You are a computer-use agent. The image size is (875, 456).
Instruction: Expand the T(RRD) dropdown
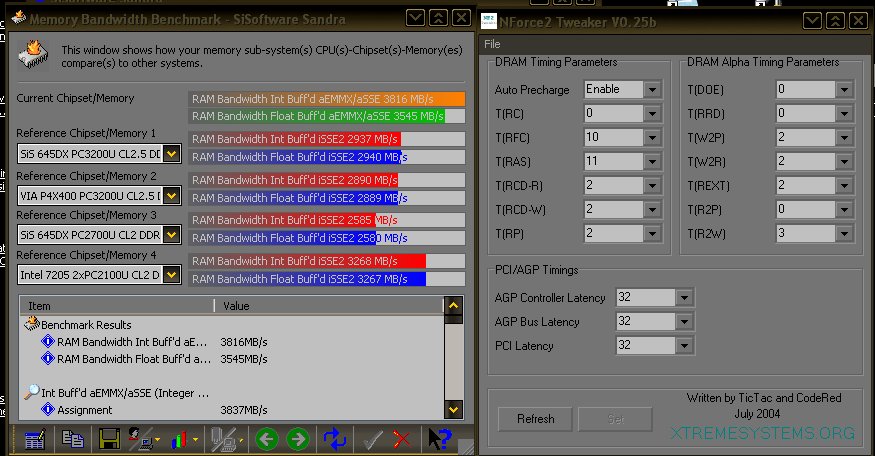click(x=844, y=114)
